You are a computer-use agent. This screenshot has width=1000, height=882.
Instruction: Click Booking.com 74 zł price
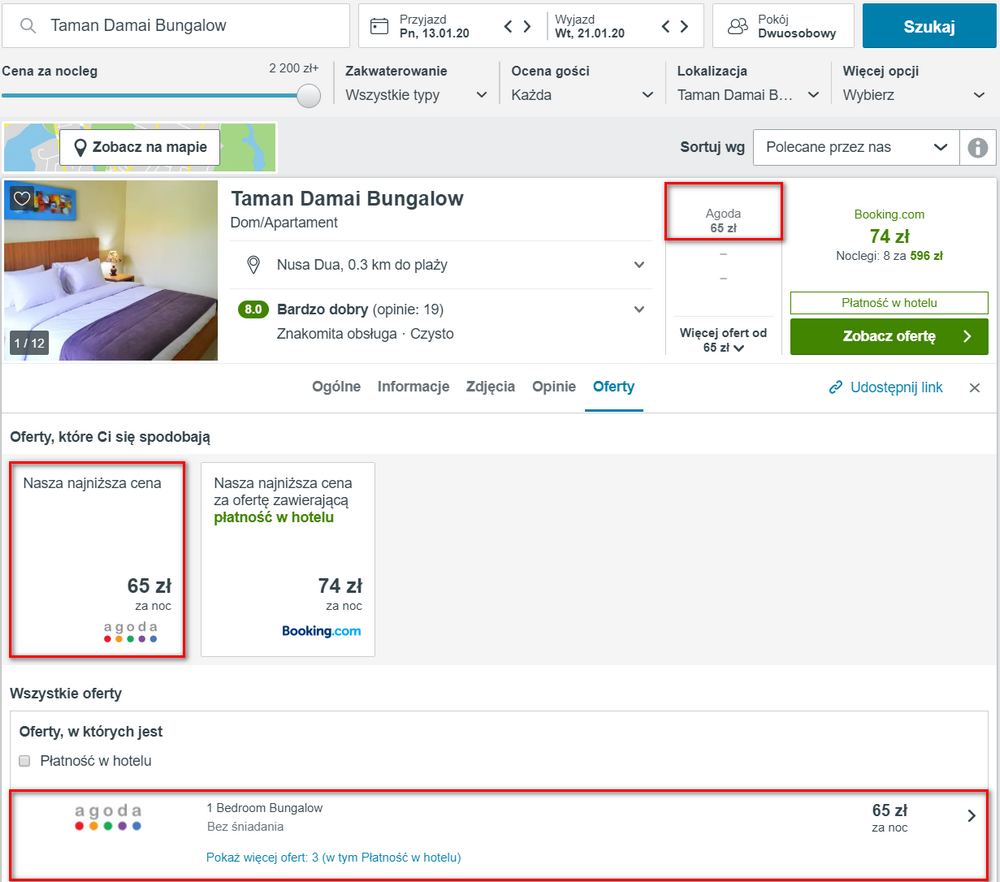pyautogui.click(x=889, y=237)
